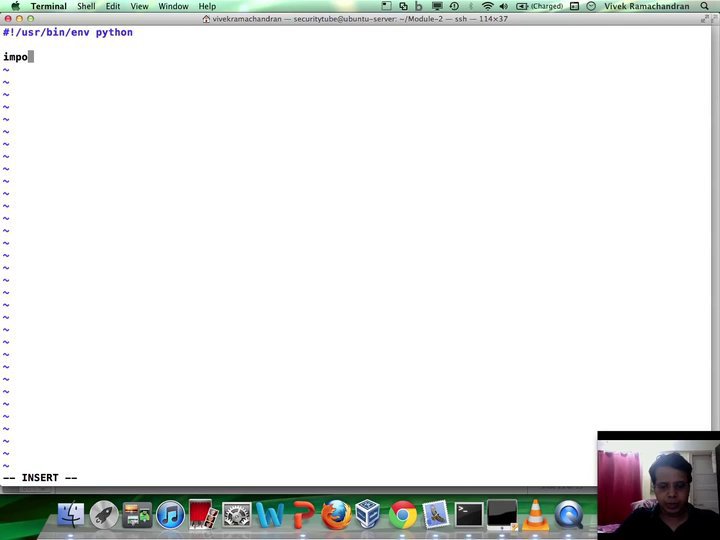This screenshot has width=720, height=540.
Task: Launch Microsoft Word from the Dock
Action: point(270,514)
